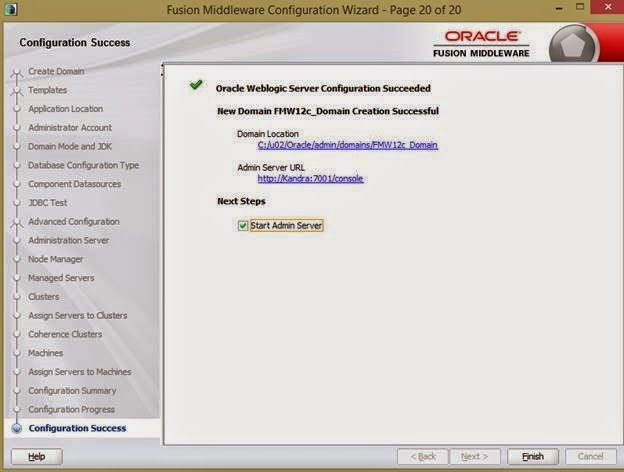Select the Templates wizard step

pos(47,90)
